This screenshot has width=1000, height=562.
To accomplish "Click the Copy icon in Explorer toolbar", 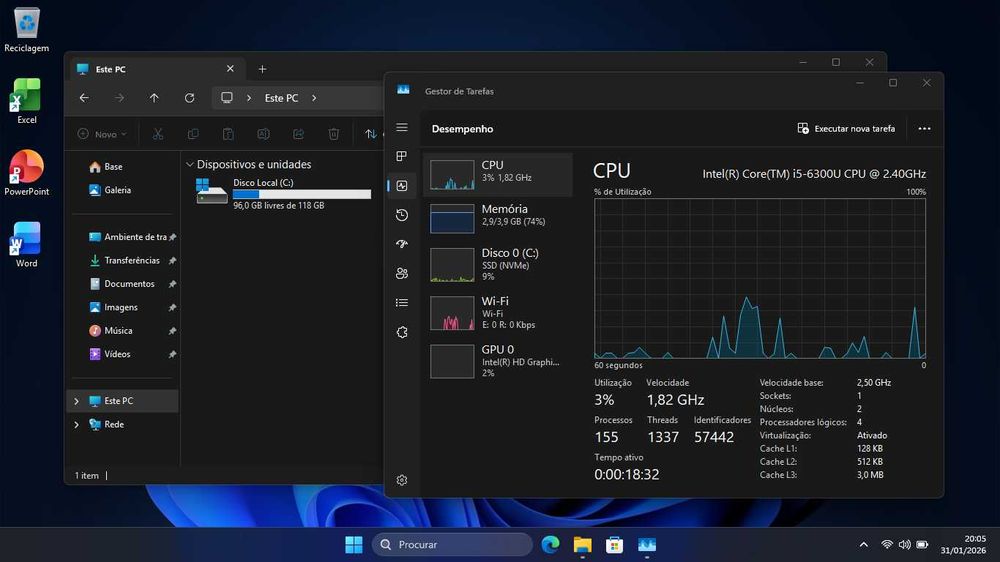I will (193, 134).
